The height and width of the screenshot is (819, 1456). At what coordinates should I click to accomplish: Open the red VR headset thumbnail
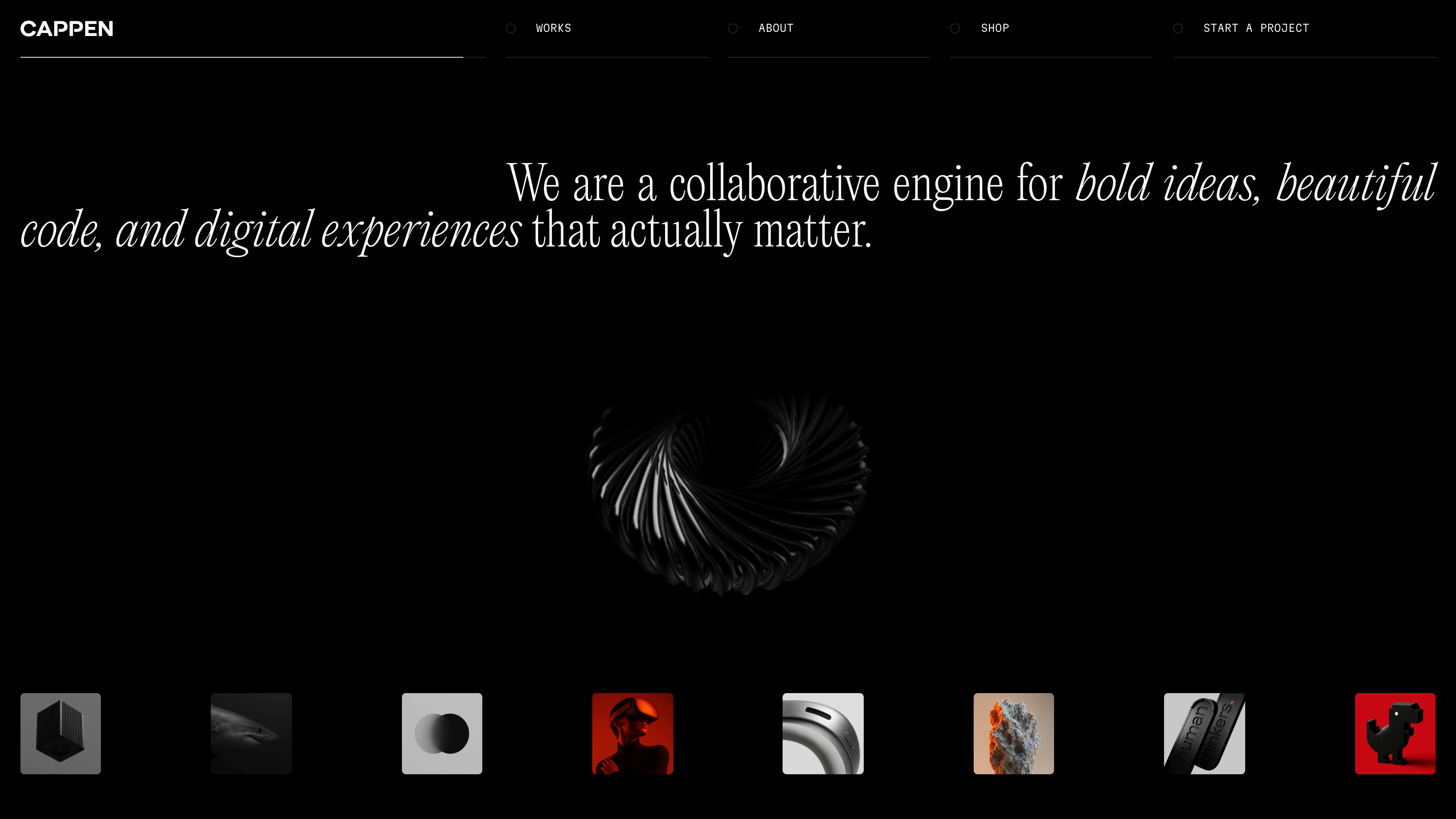[x=632, y=733]
